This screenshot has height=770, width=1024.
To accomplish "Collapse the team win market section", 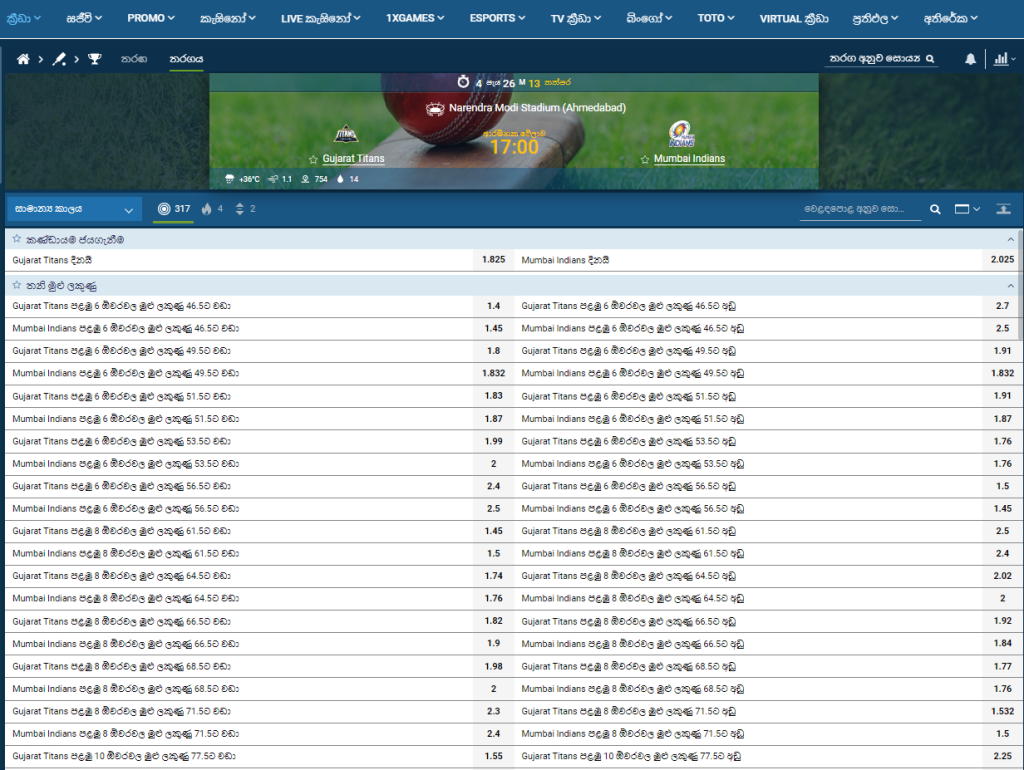I will coord(1010,240).
